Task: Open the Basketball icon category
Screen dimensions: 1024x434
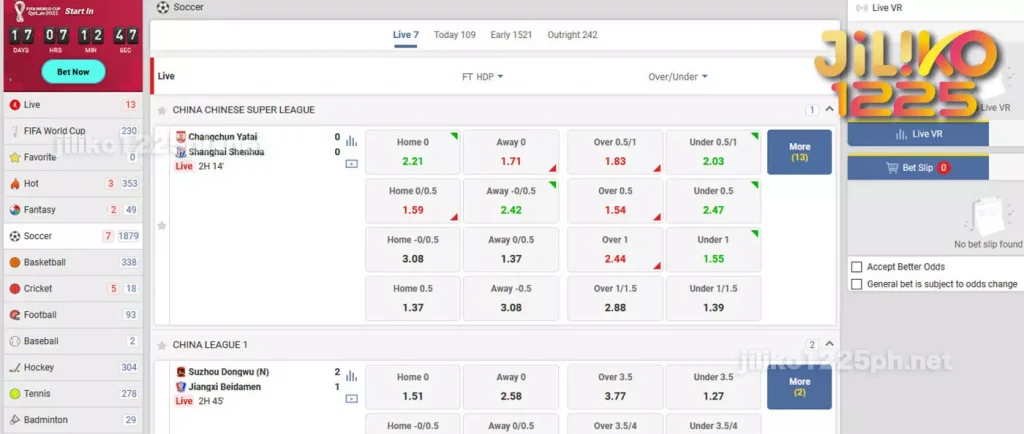Action: click(15, 262)
